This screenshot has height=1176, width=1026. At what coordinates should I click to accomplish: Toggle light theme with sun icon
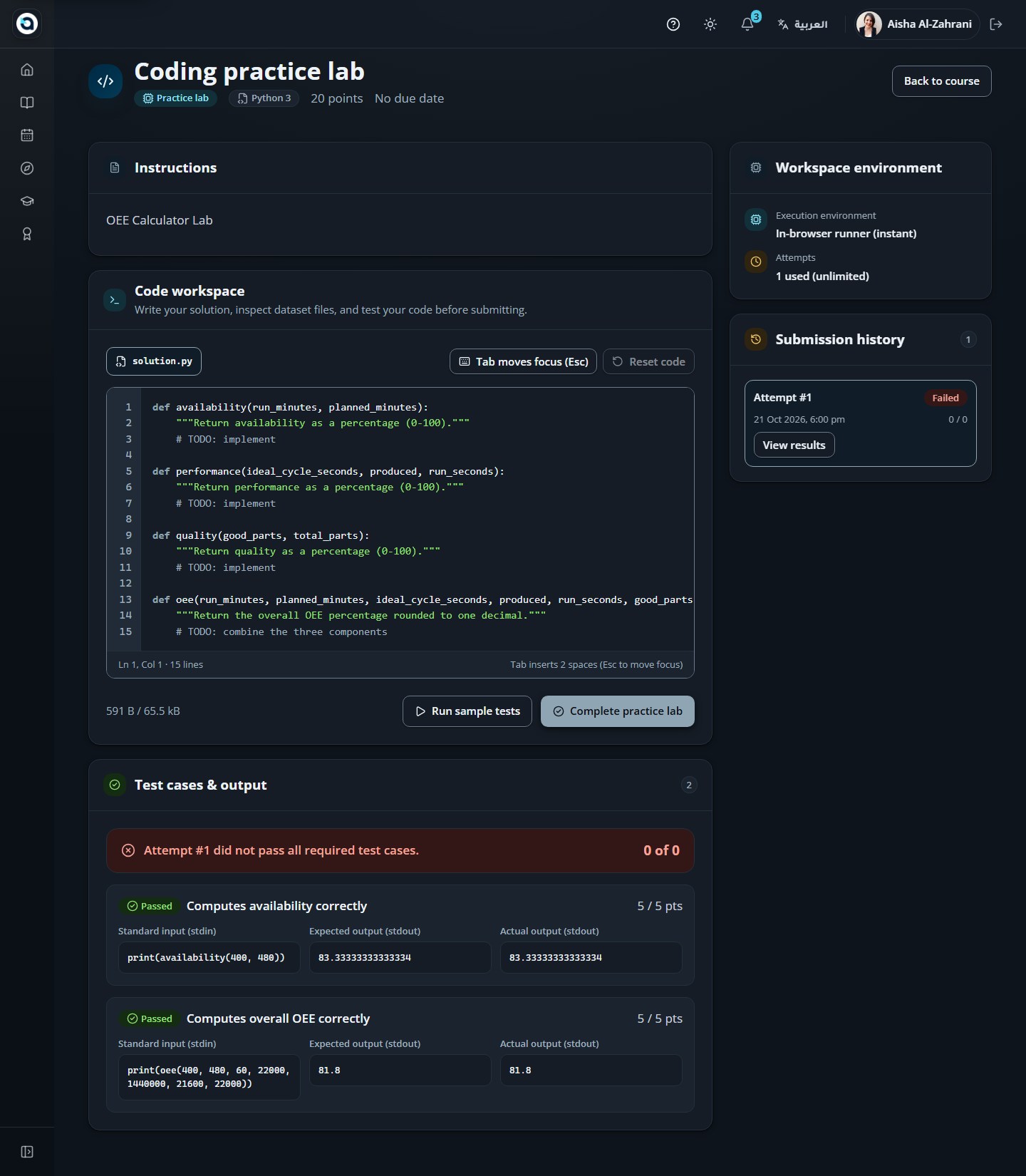click(710, 24)
